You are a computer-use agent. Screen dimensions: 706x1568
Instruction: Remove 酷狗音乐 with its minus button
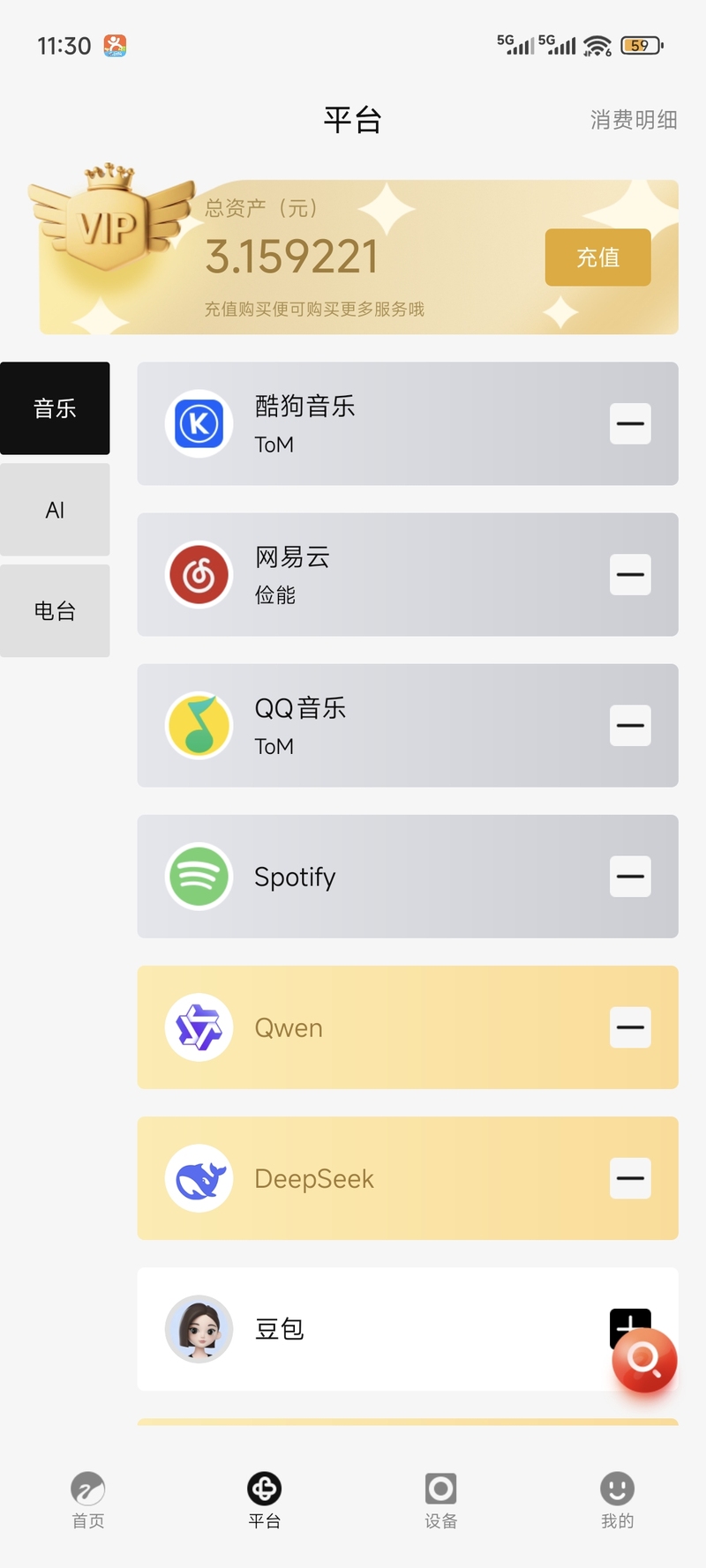click(x=630, y=423)
